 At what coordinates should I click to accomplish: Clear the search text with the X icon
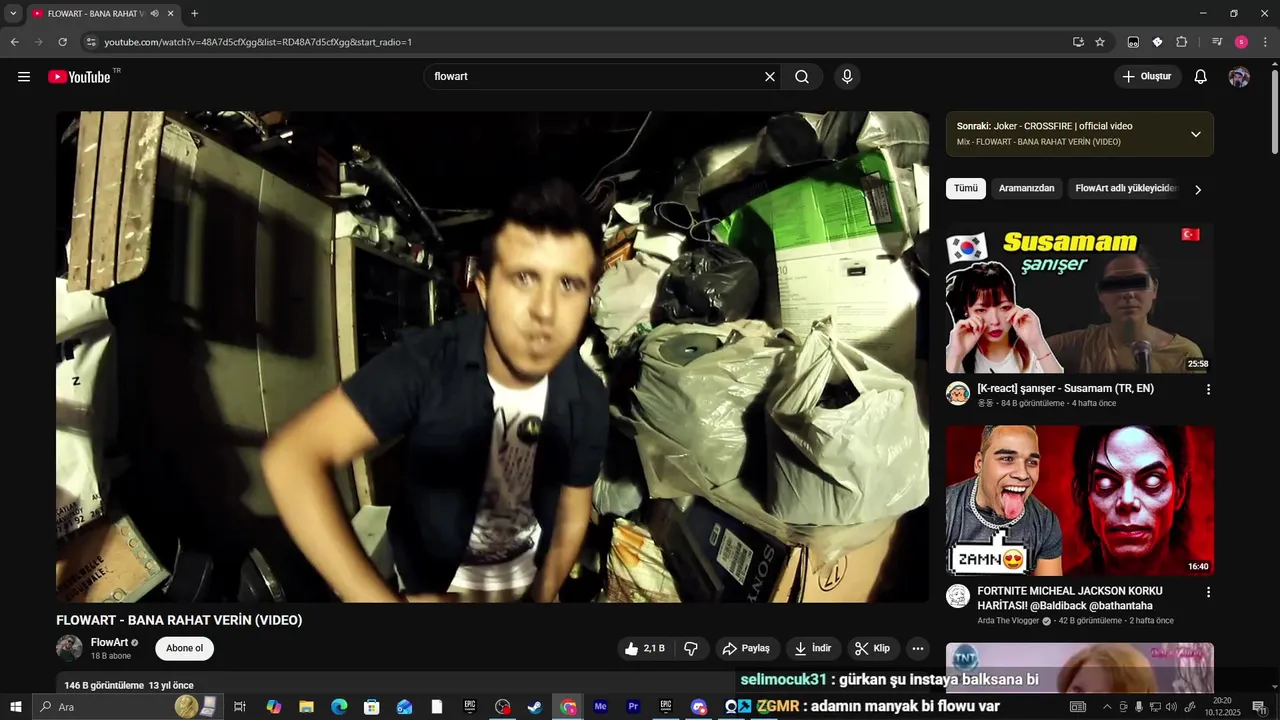[770, 77]
